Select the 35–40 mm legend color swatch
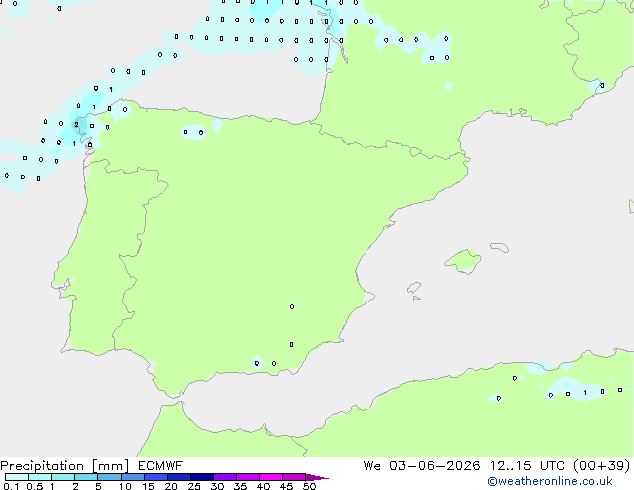The height and width of the screenshot is (490, 634). click(247, 477)
